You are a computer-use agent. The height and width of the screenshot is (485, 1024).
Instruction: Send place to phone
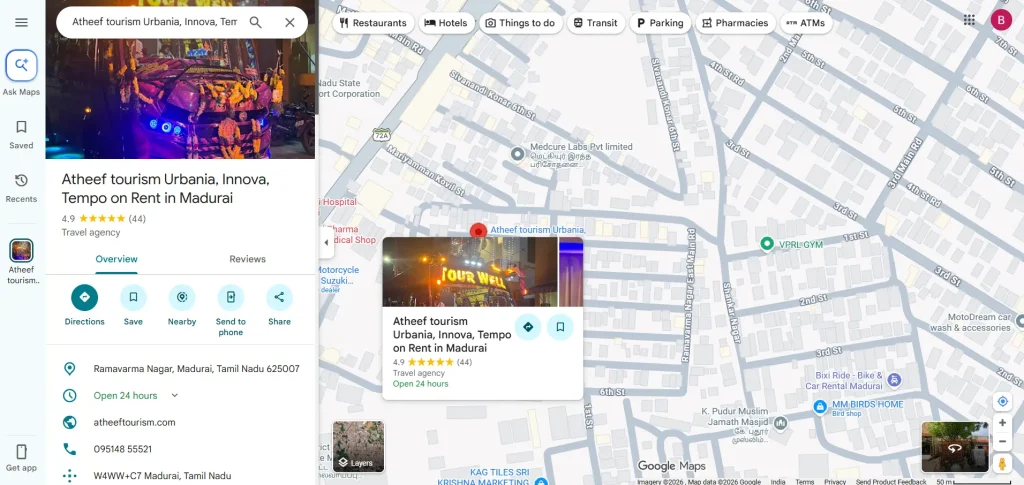pyautogui.click(x=231, y=297)
